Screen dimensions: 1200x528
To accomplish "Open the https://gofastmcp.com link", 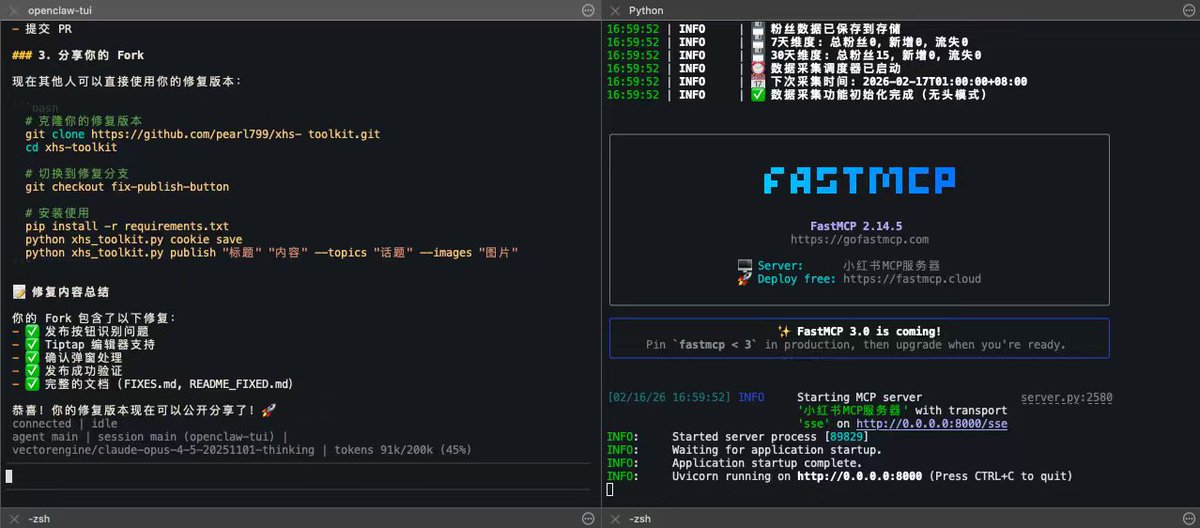I will pyautogui.click(x=859, y=240).
